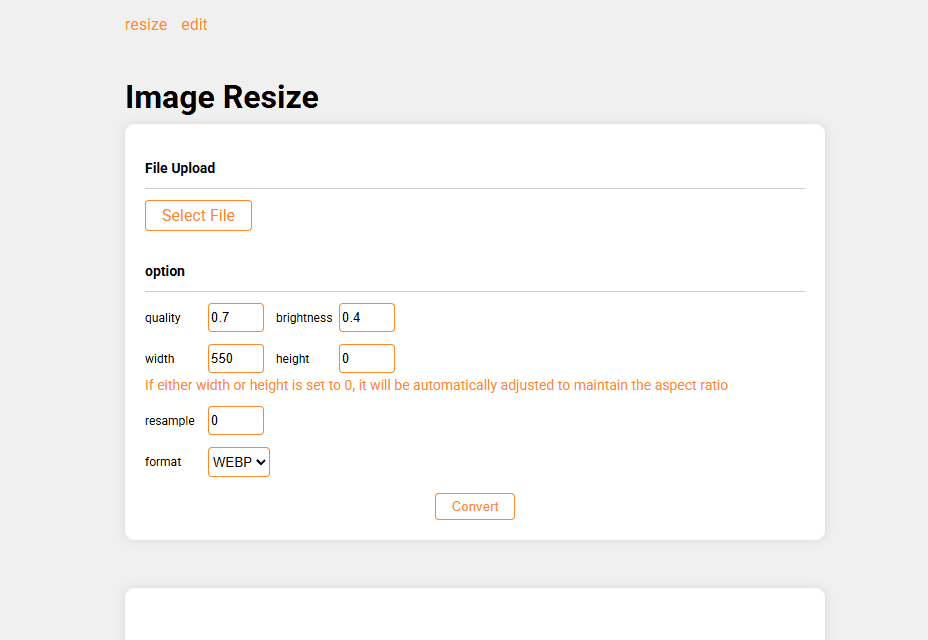Click the quality label text
The height and width of the screenshot is (640, 928).
click(163, 318)
